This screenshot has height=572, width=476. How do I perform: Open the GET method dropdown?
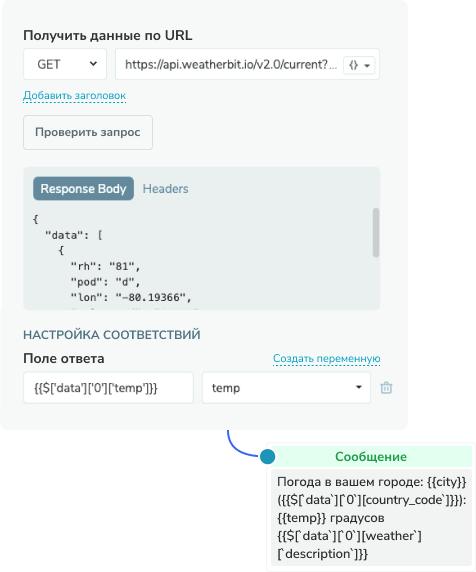65,64
